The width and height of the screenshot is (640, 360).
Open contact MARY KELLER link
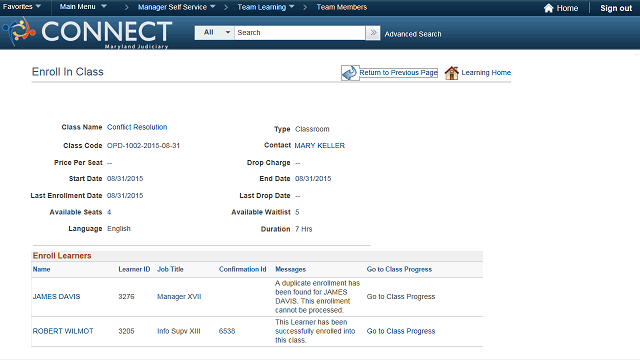[x=320, y=145]
